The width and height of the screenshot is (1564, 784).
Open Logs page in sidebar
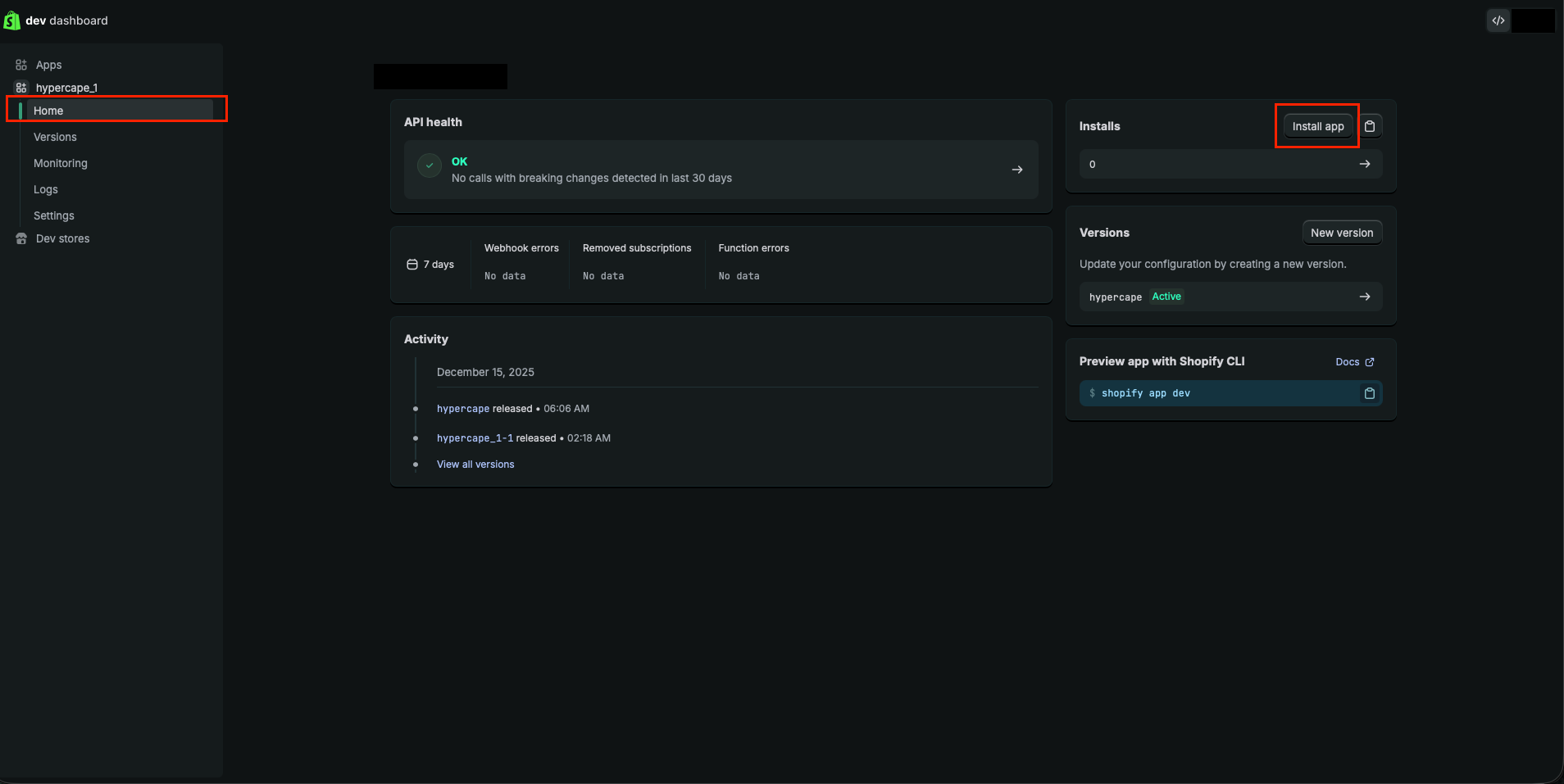pos(46,189)
